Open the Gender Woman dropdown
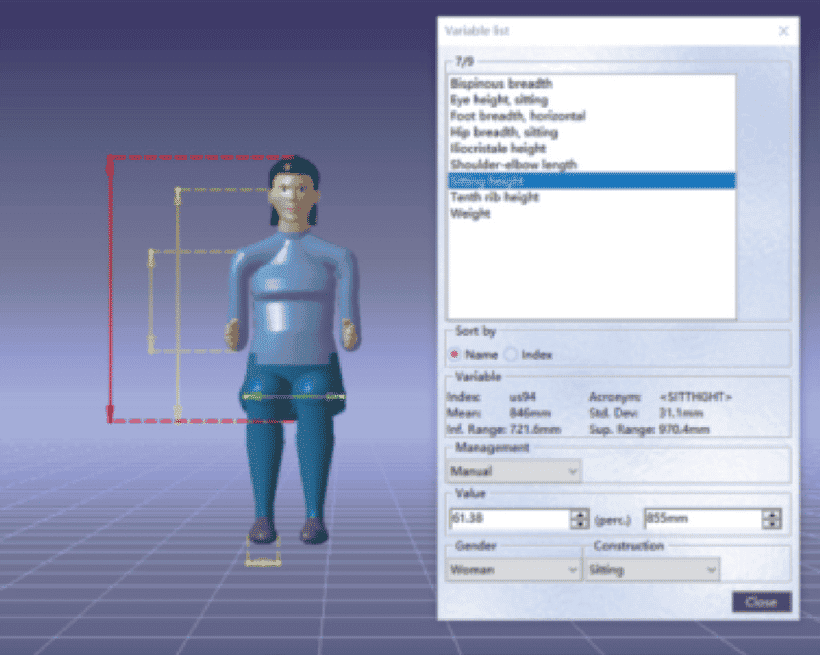Screen dimensions: 820x655 (514, 569)
